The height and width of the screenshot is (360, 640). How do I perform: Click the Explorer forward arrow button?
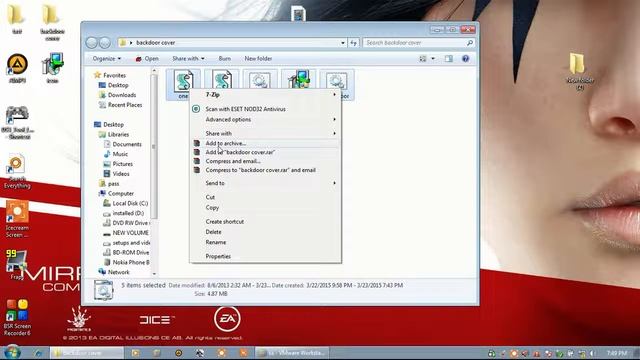(105, 42)
